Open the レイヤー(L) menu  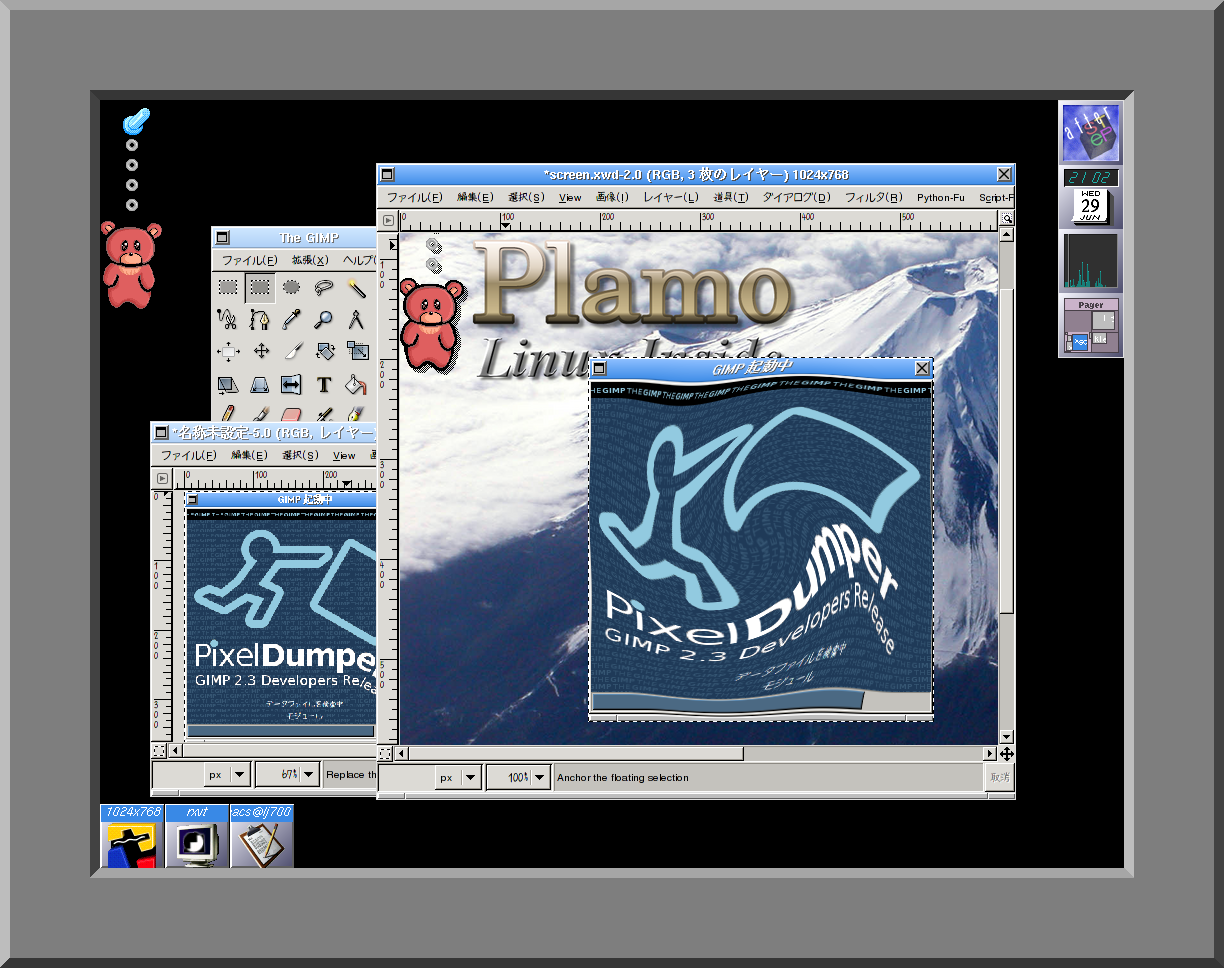coord(671,197)
